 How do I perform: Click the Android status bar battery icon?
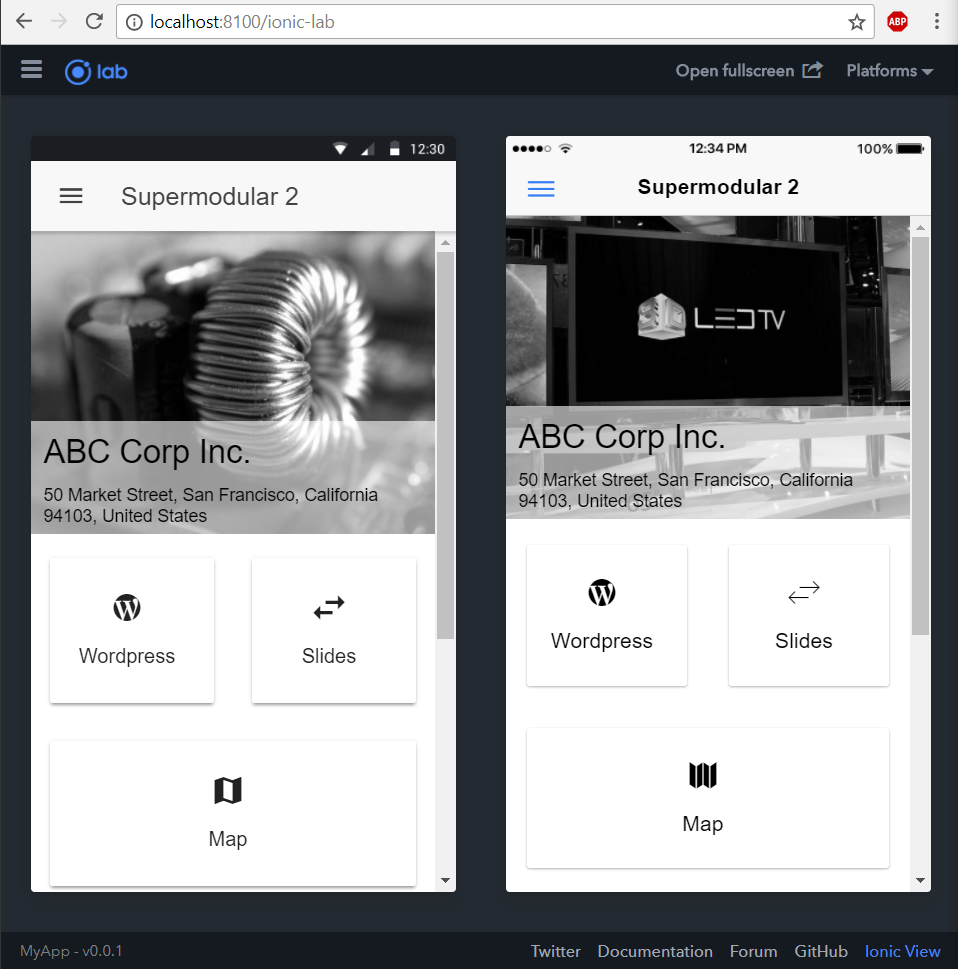pyautogui.click(x=394, y=149)
